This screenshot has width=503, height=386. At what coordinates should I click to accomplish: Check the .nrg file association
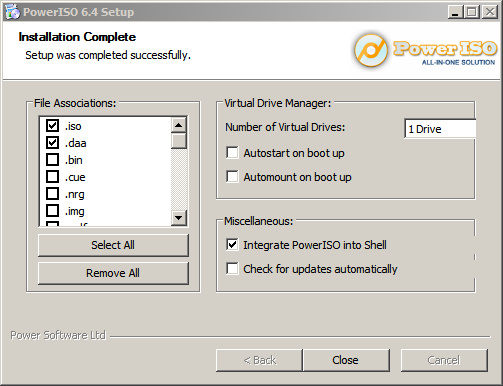click(52, 194)
